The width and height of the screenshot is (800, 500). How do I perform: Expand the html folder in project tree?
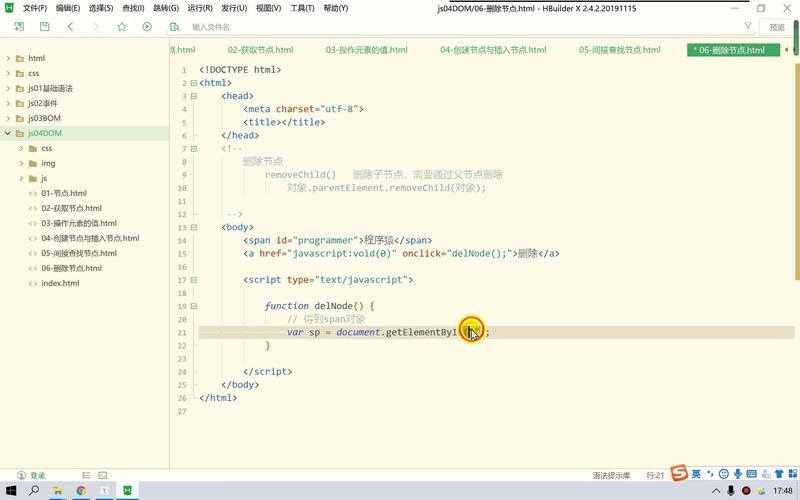click(x=8, y=58)
